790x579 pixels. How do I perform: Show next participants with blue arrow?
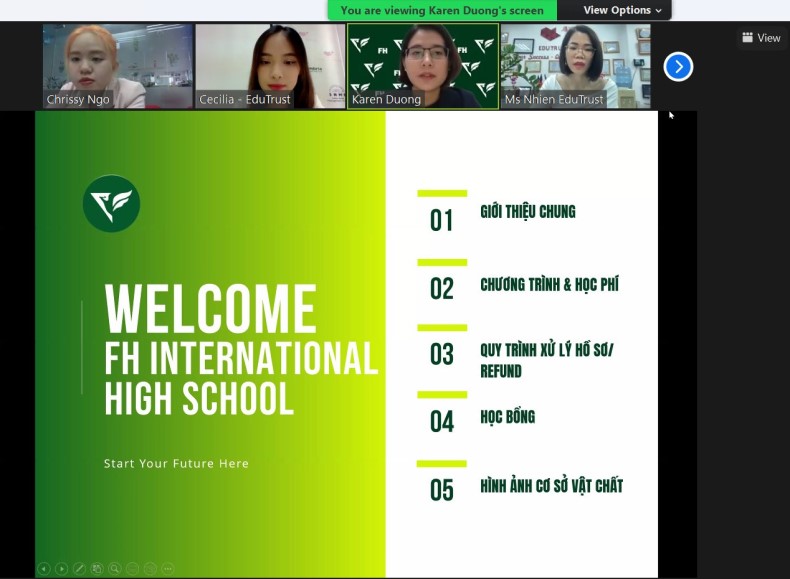click(x=678, y=67)
